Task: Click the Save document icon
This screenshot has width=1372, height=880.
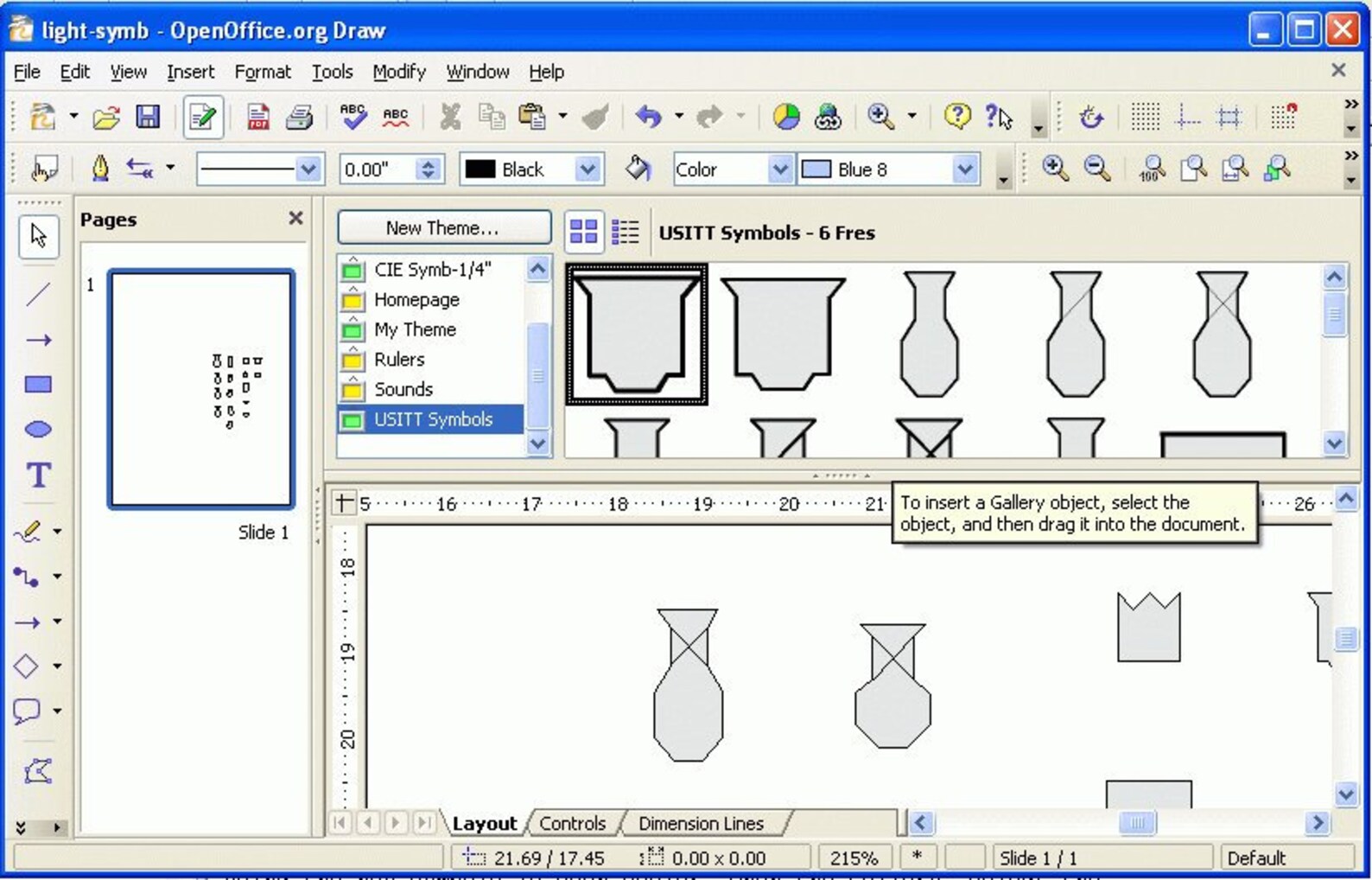Action: click(148, 117)
